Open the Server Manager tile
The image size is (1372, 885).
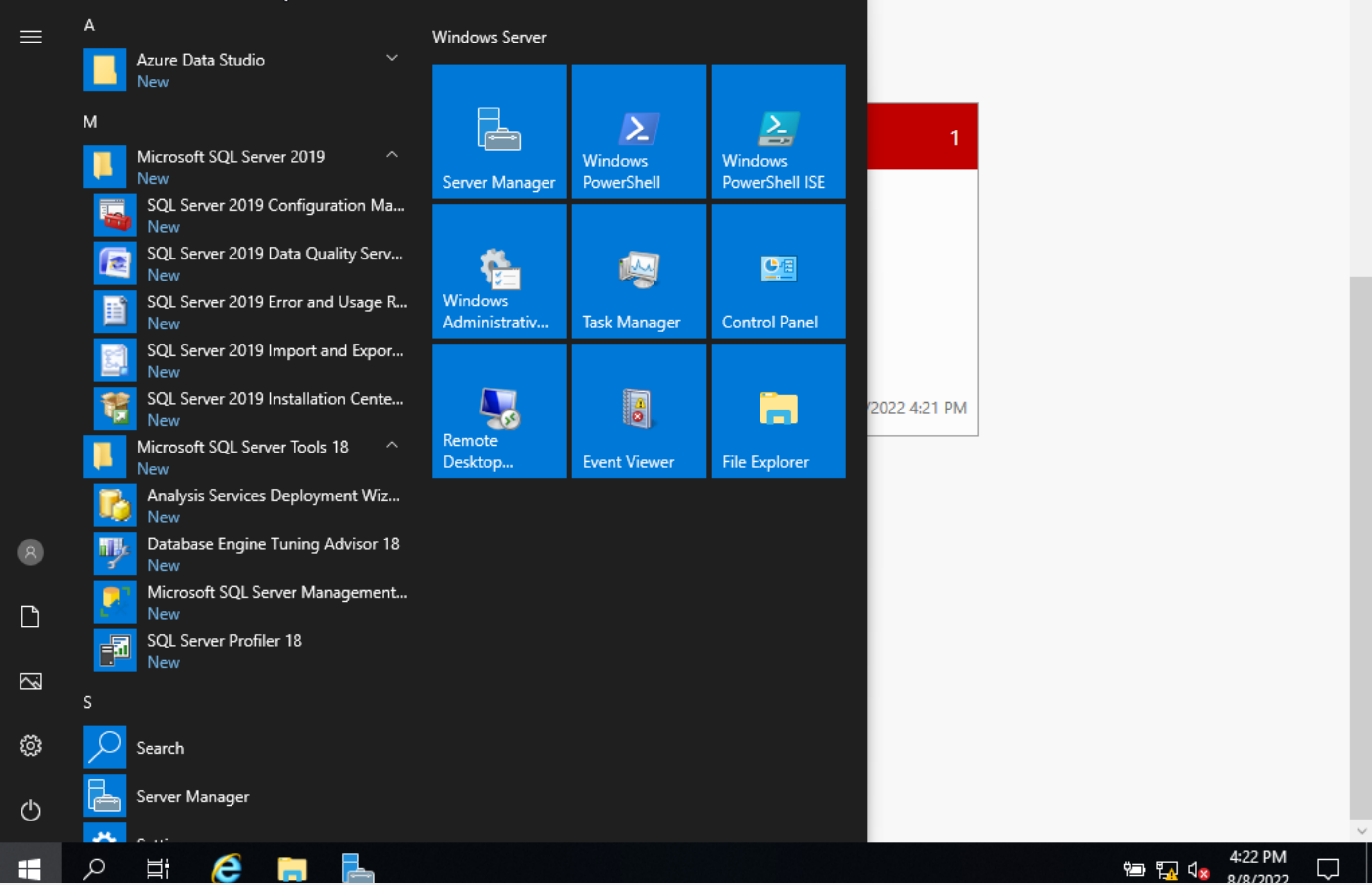[499, 131]
